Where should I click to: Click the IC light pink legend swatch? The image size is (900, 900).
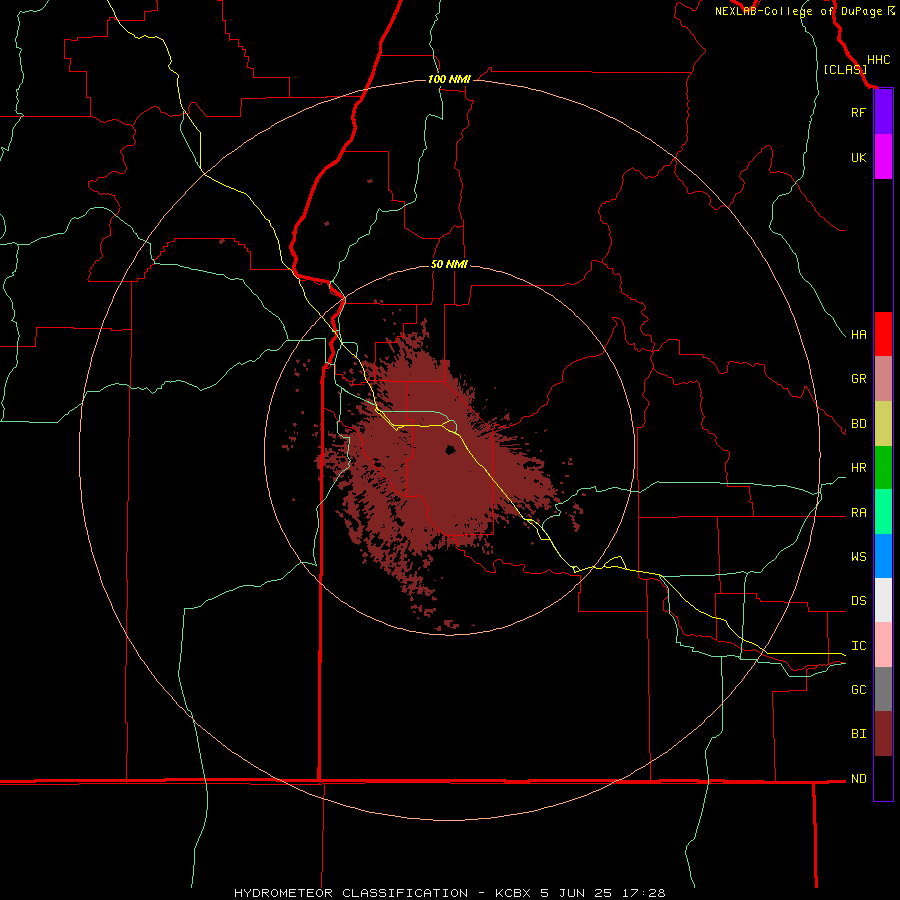click(883, 645)
